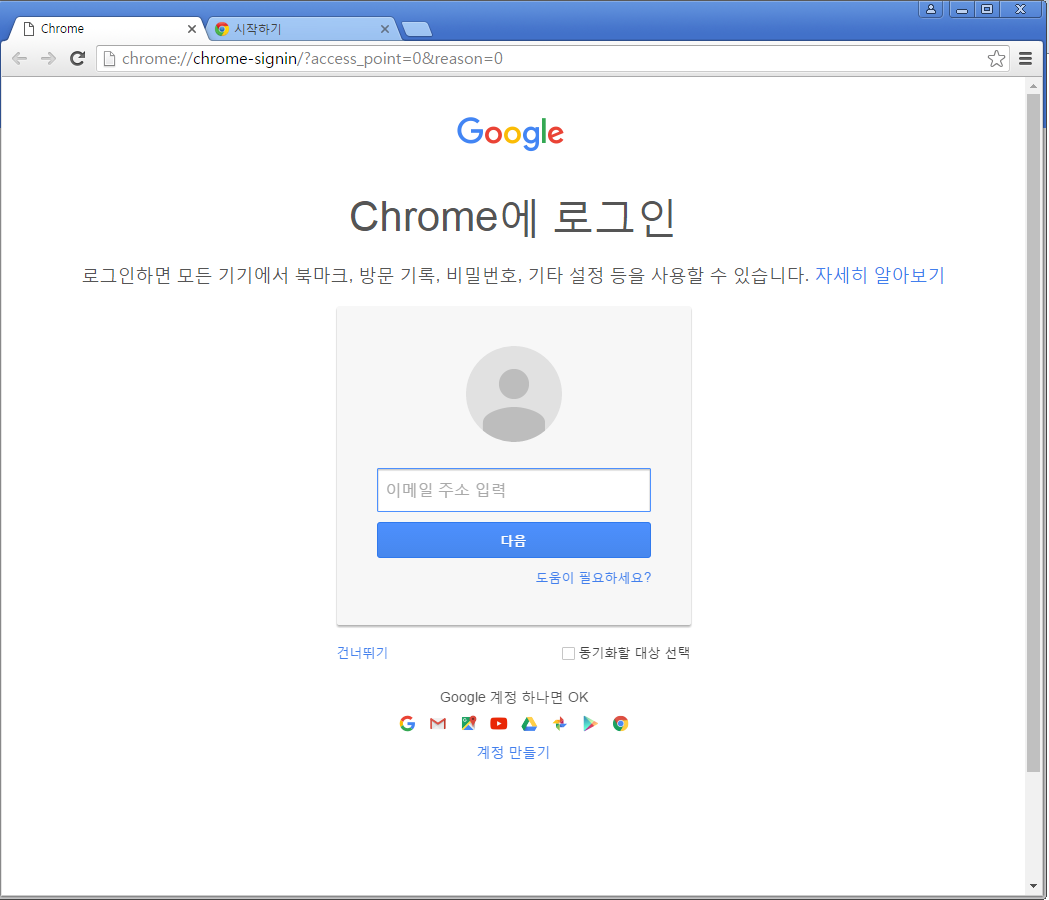Click the Google logo at the top
1049x900 pixels.
coord(510,133)
